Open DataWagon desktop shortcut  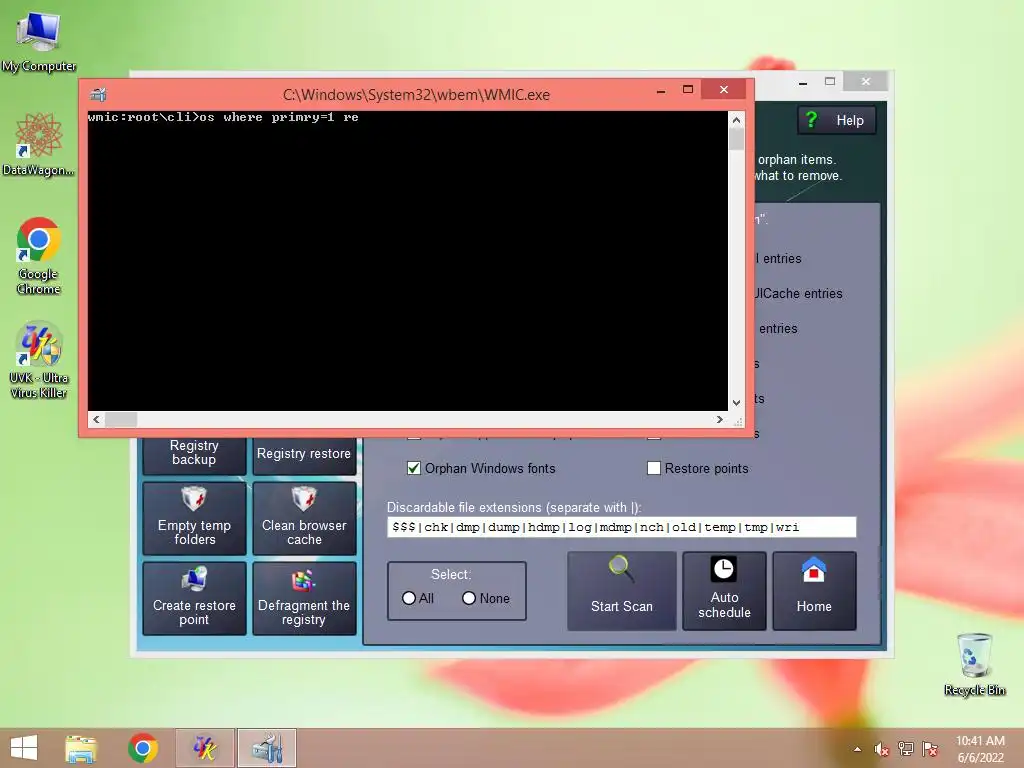pyautogui.click(x=39, y=144)
